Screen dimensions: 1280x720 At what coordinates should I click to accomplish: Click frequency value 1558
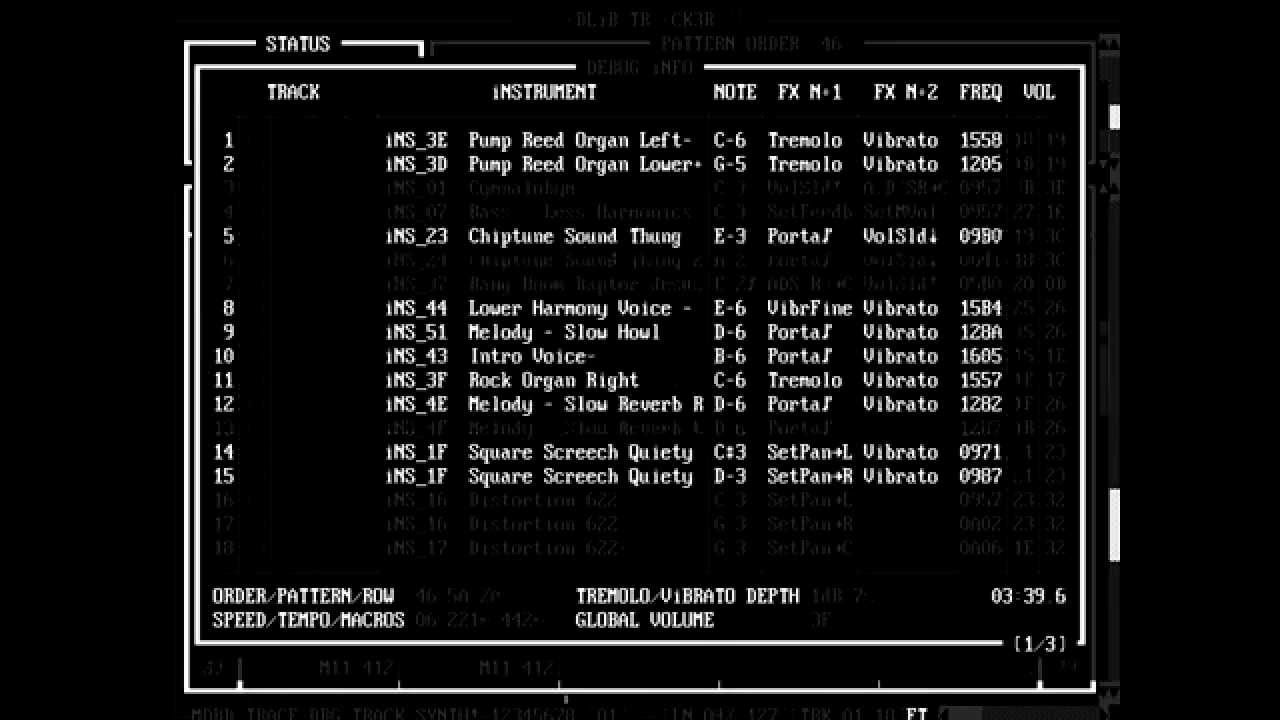click(x=980, y=141)
